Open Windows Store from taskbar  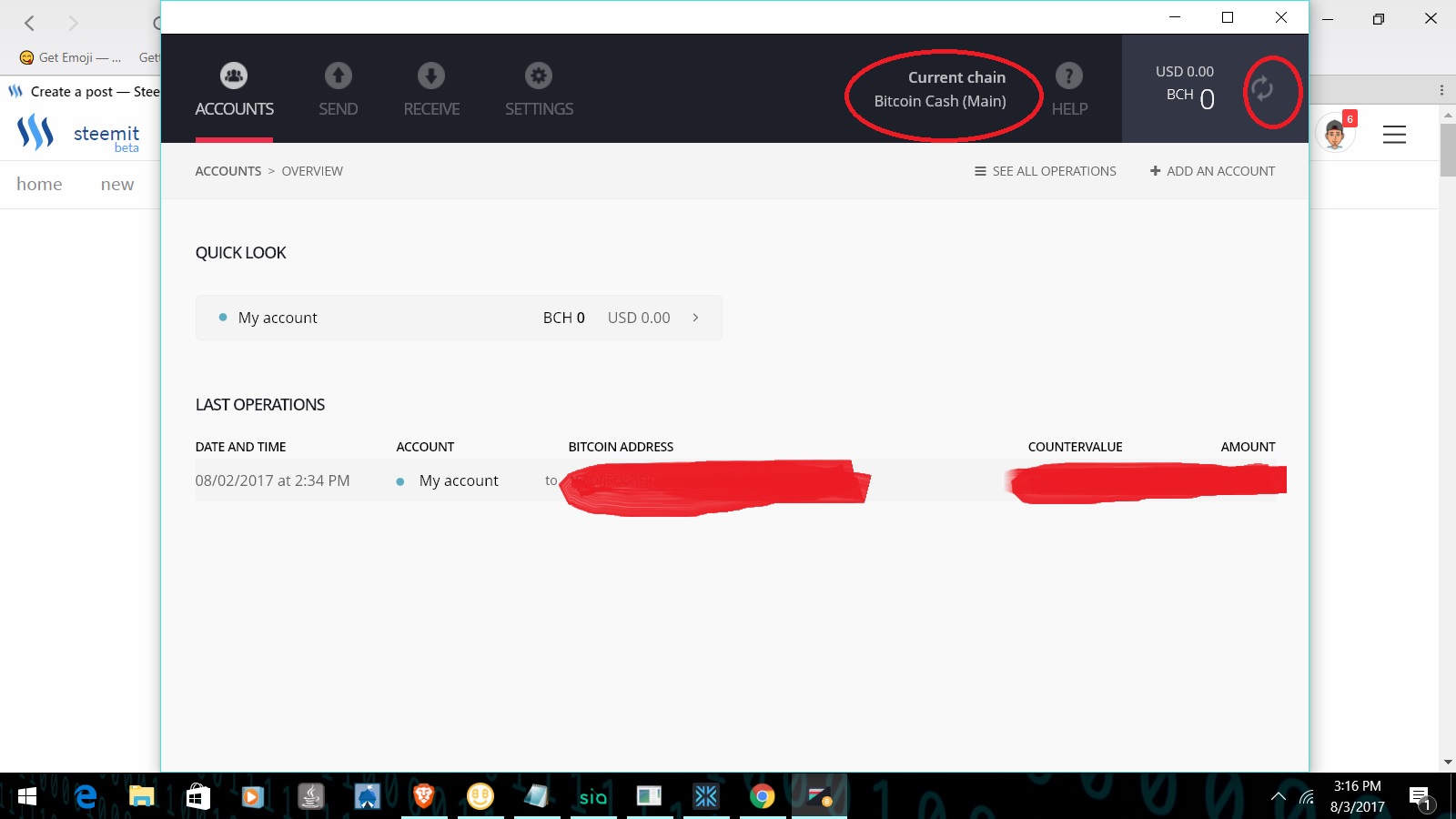coord(198,797)
